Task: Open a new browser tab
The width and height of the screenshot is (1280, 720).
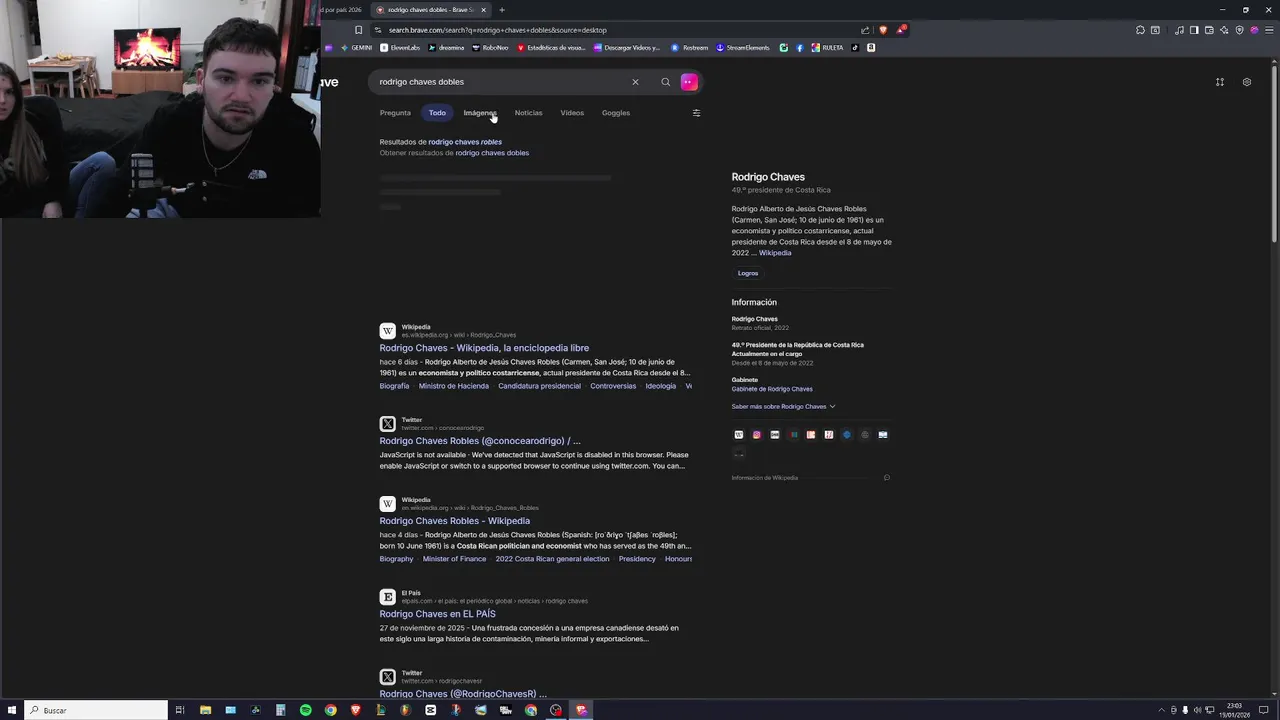Action: click(x=502, y=10)
